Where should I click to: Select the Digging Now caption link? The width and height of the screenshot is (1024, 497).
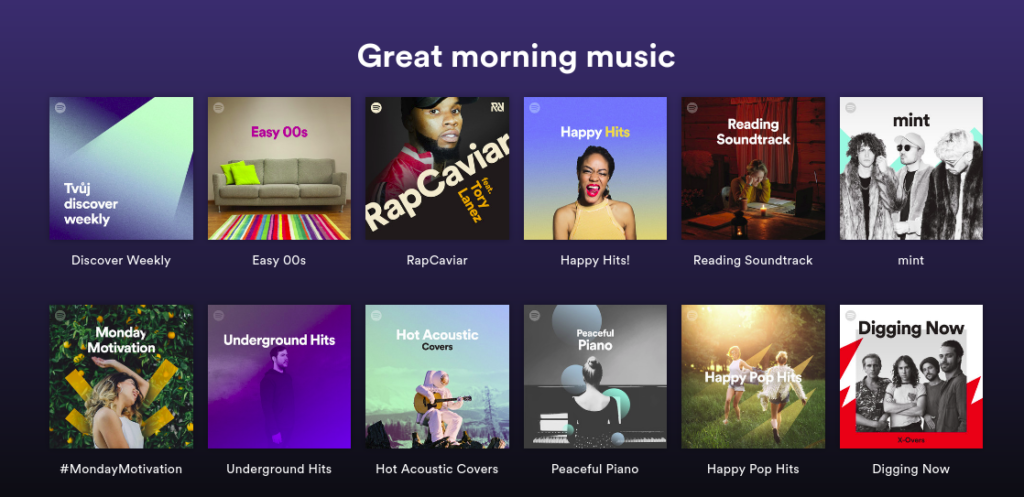click(911, 469)
